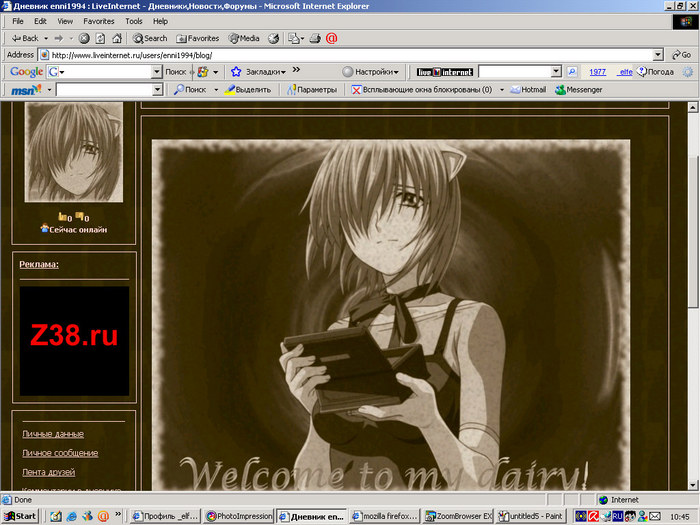Open the popup blocker dropdown arrow

tap(502, 90)
